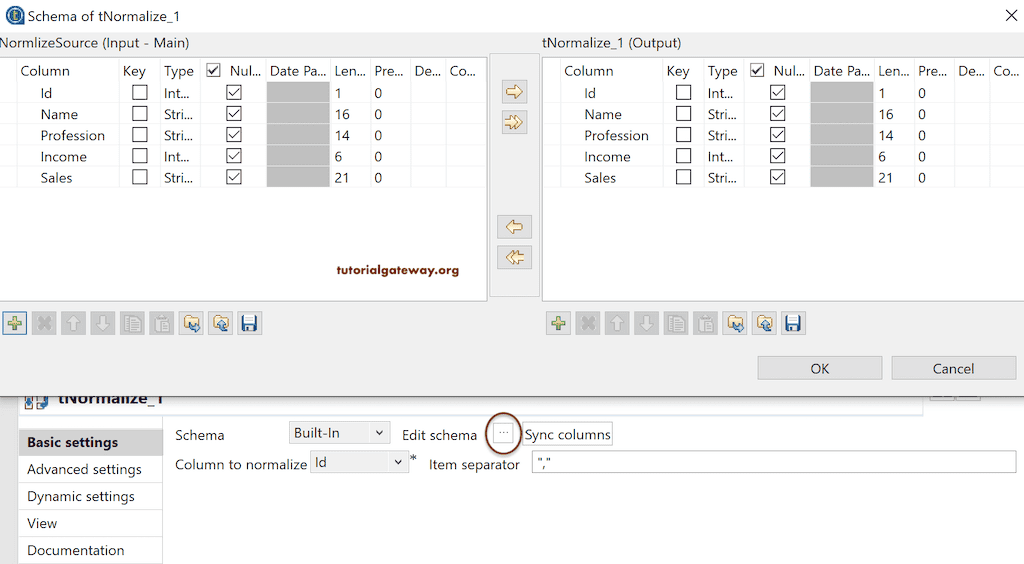1024x564 pixels.
Task: Toggle Nullable for input Income row
Action: pyautogui.click(x=234, y=156)
